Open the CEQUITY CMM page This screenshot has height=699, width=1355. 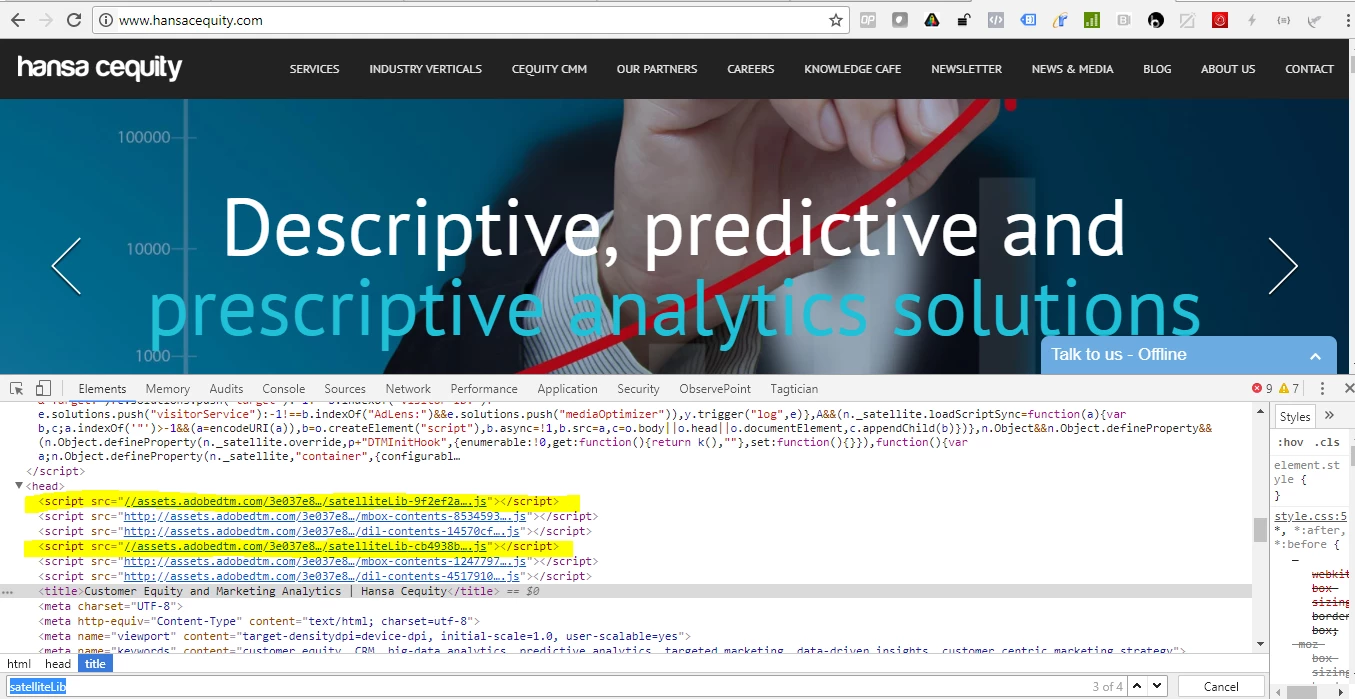(549, 69)
